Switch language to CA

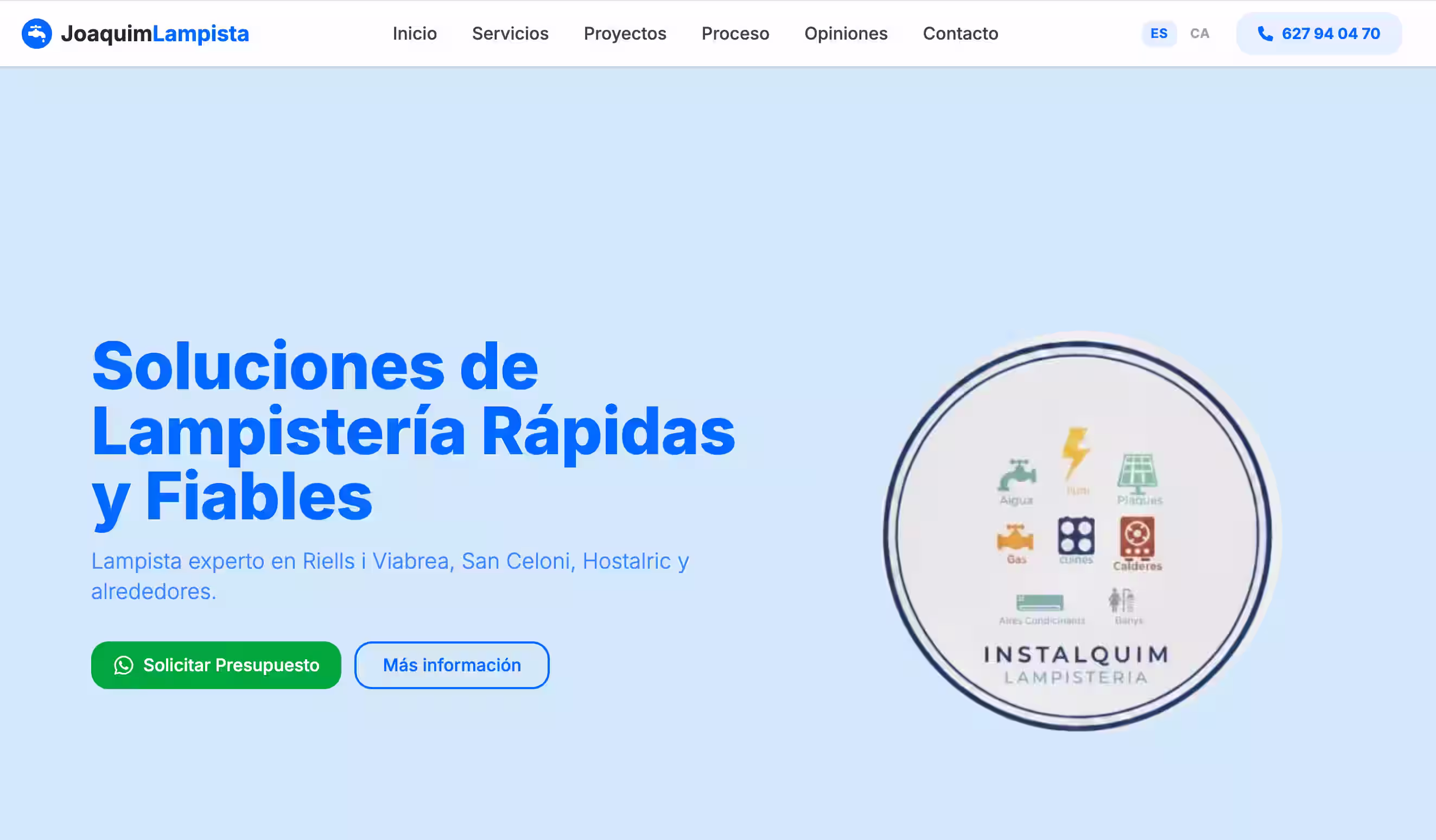click(x=1199, y=34)
